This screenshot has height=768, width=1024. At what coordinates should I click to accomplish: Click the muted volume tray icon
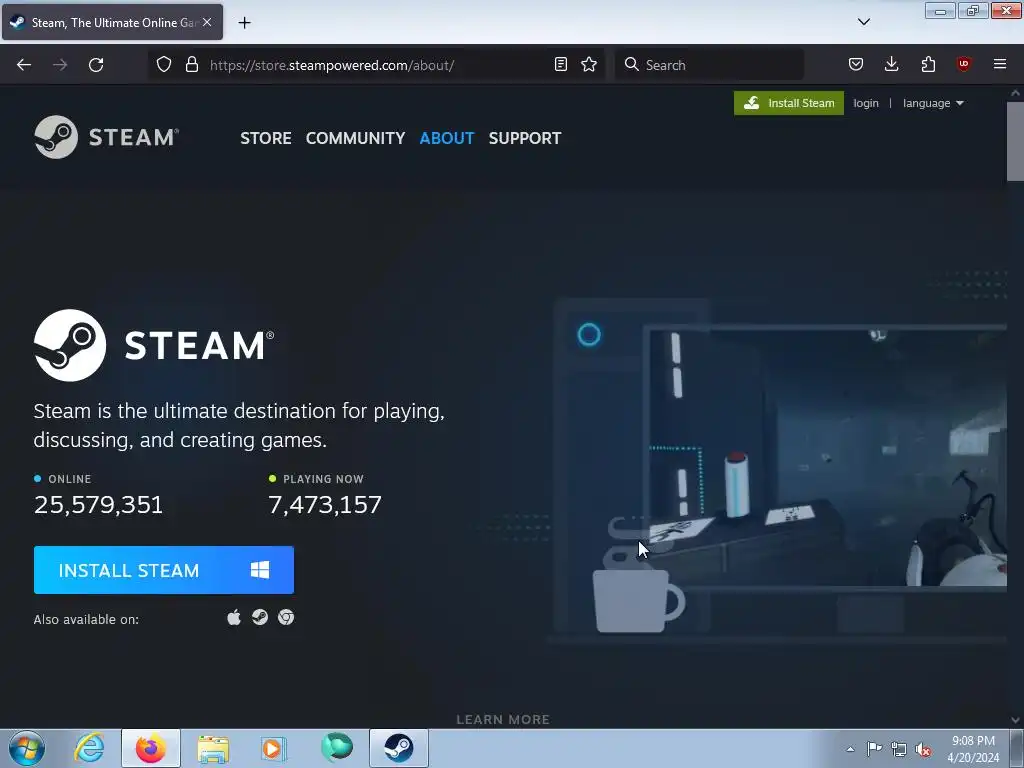click(x=923, y=749)
